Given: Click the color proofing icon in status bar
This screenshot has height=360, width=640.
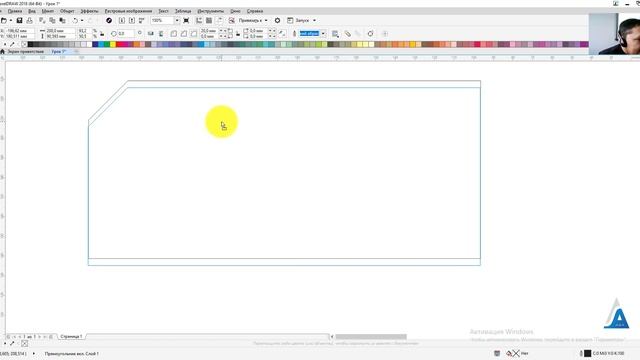Looking at the screenshot, I should [x=497, y=353].
